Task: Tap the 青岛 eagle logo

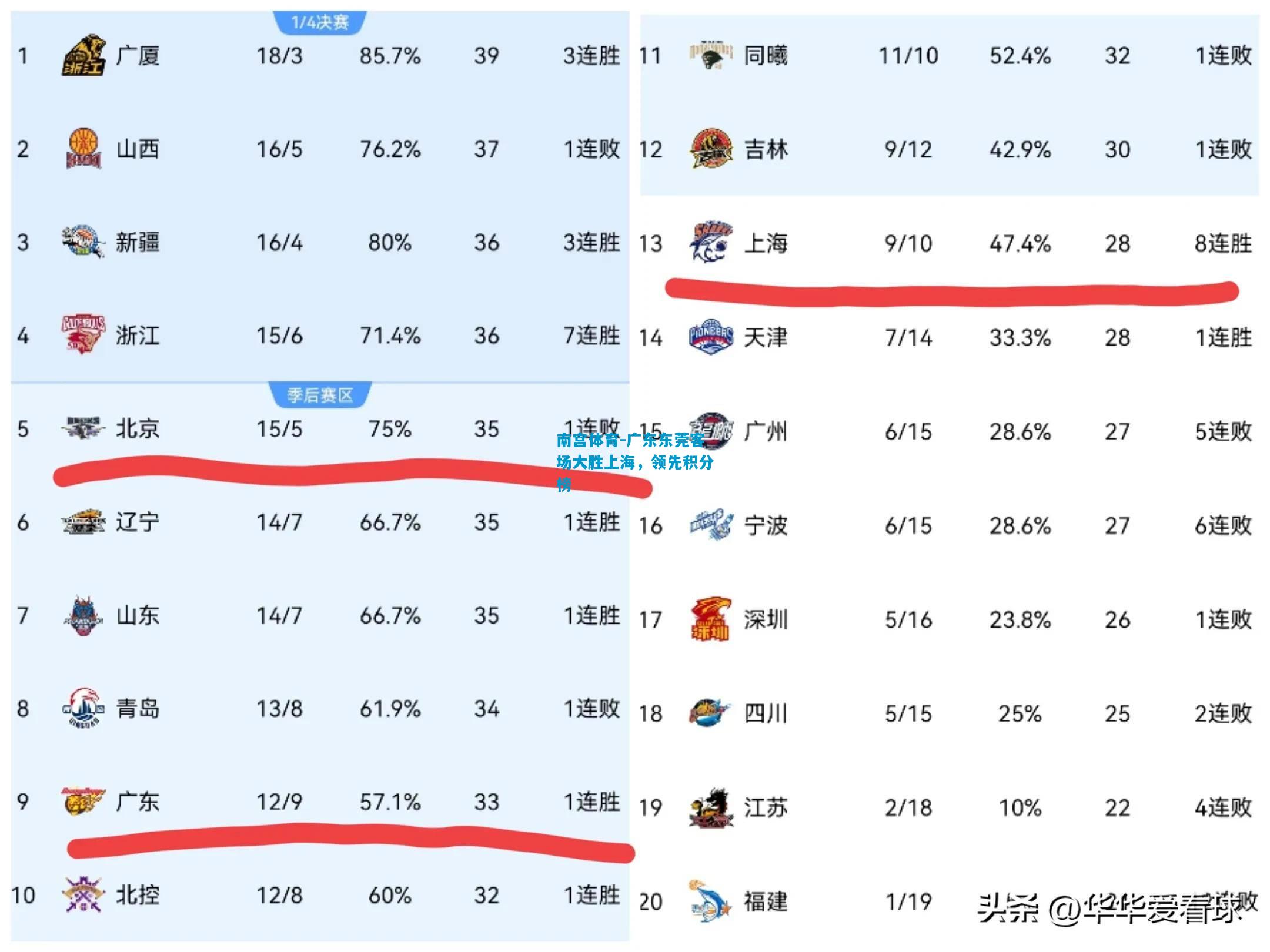Action: pos(83,708)
